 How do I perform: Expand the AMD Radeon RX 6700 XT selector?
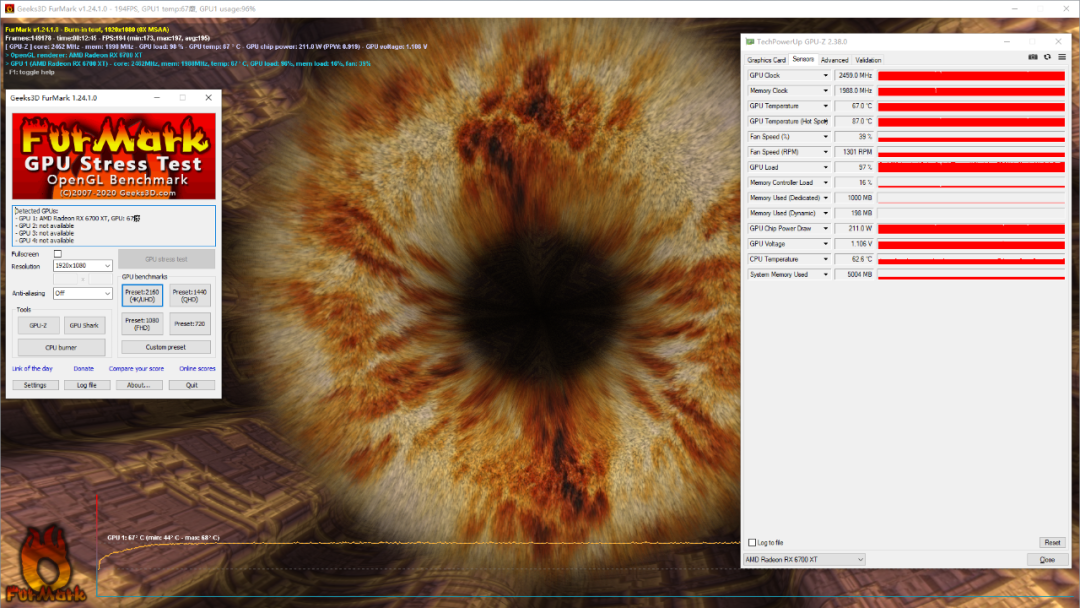(804, 560)
